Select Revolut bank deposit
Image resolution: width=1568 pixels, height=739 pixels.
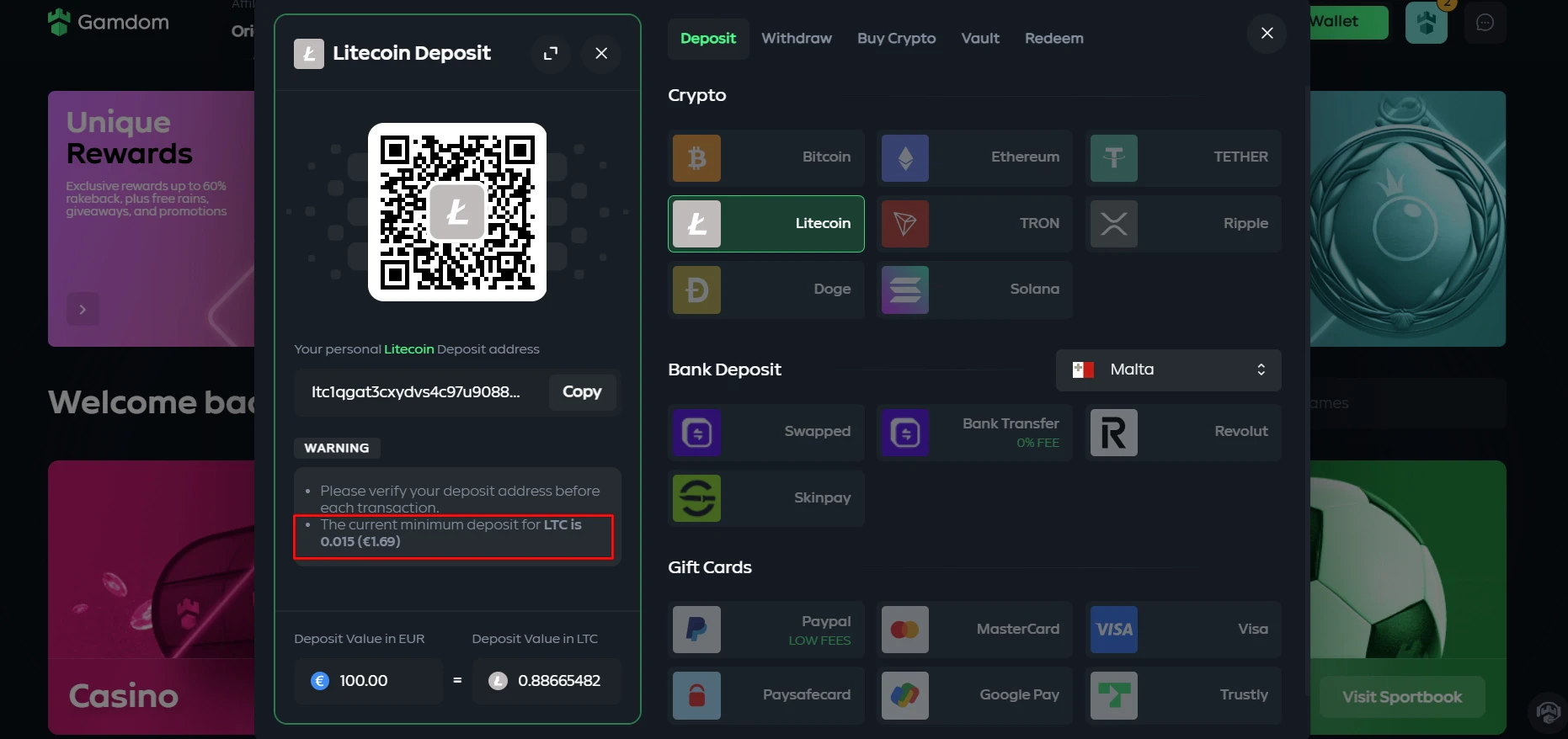click(1183, 433)
